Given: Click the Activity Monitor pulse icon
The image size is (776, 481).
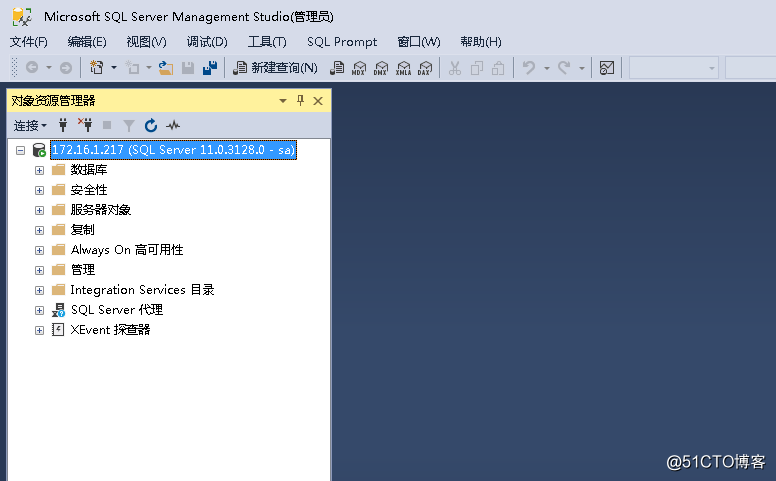Looking at the screenshot, I should (x=173, y=126).
